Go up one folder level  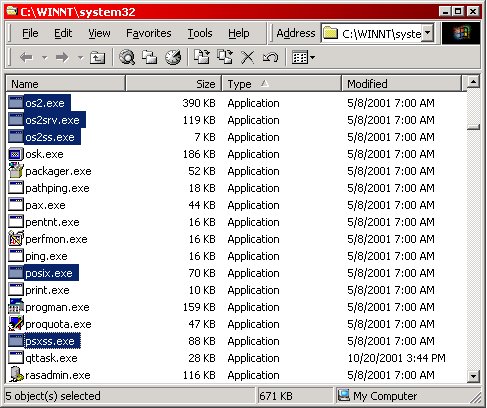pos(97,58)
